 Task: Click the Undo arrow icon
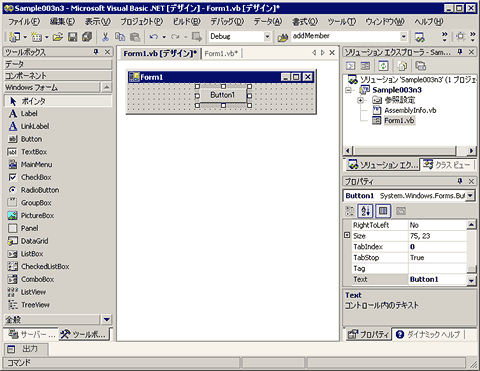tap(154, 37)
